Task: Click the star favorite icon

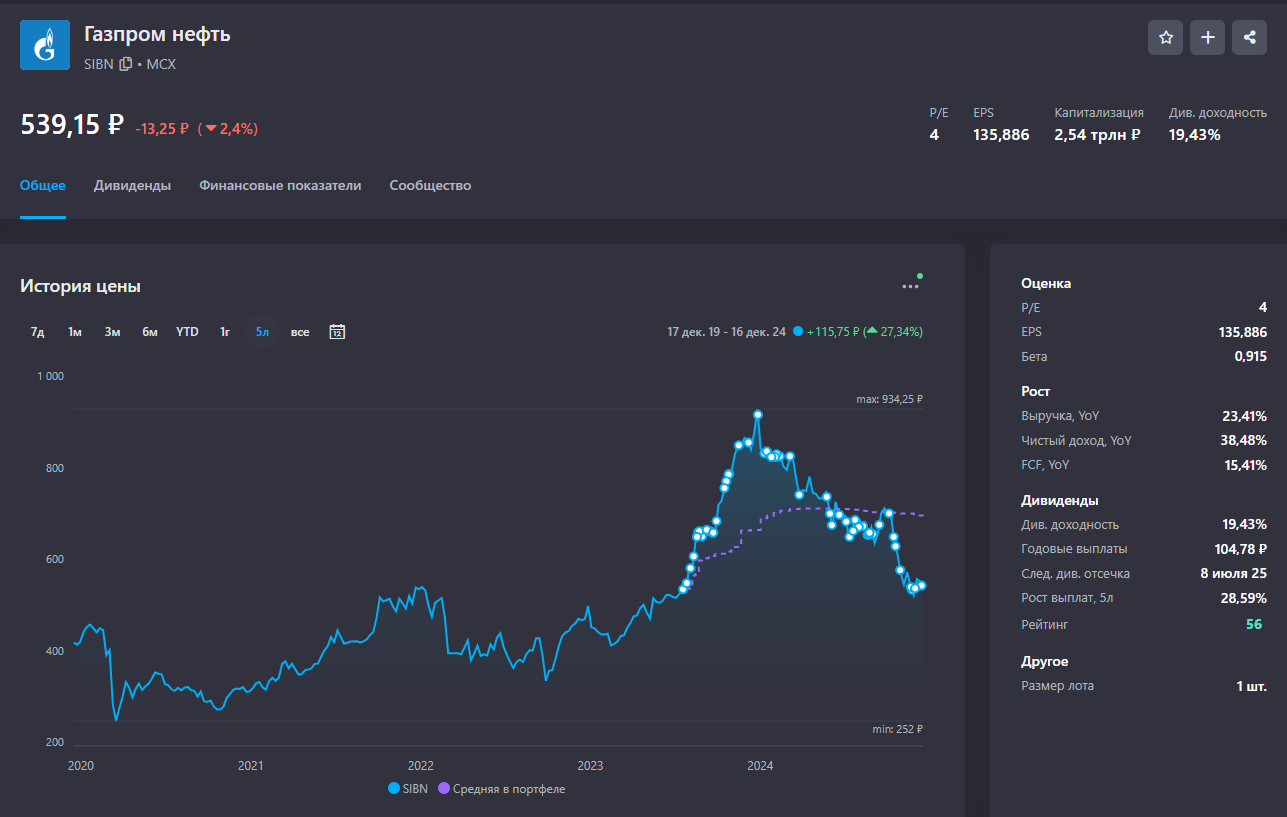Action: coord(1165,38)
